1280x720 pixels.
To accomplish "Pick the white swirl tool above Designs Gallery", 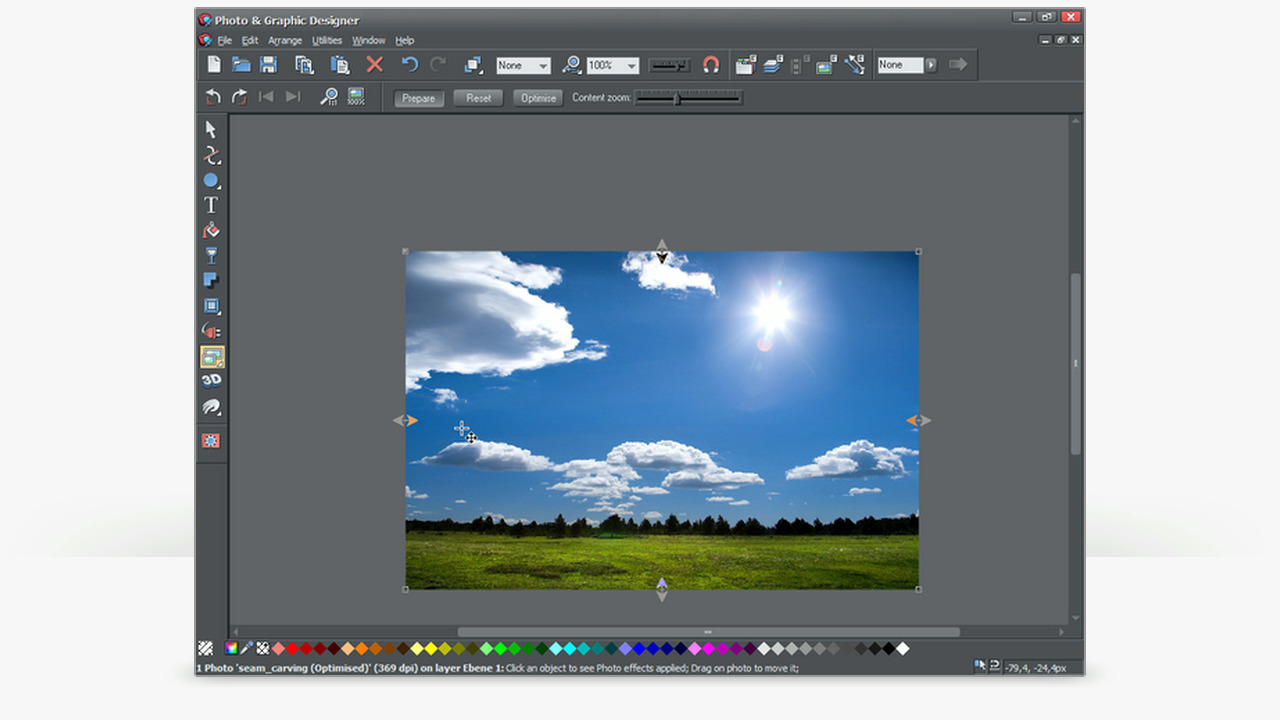I will click(211, 407).
